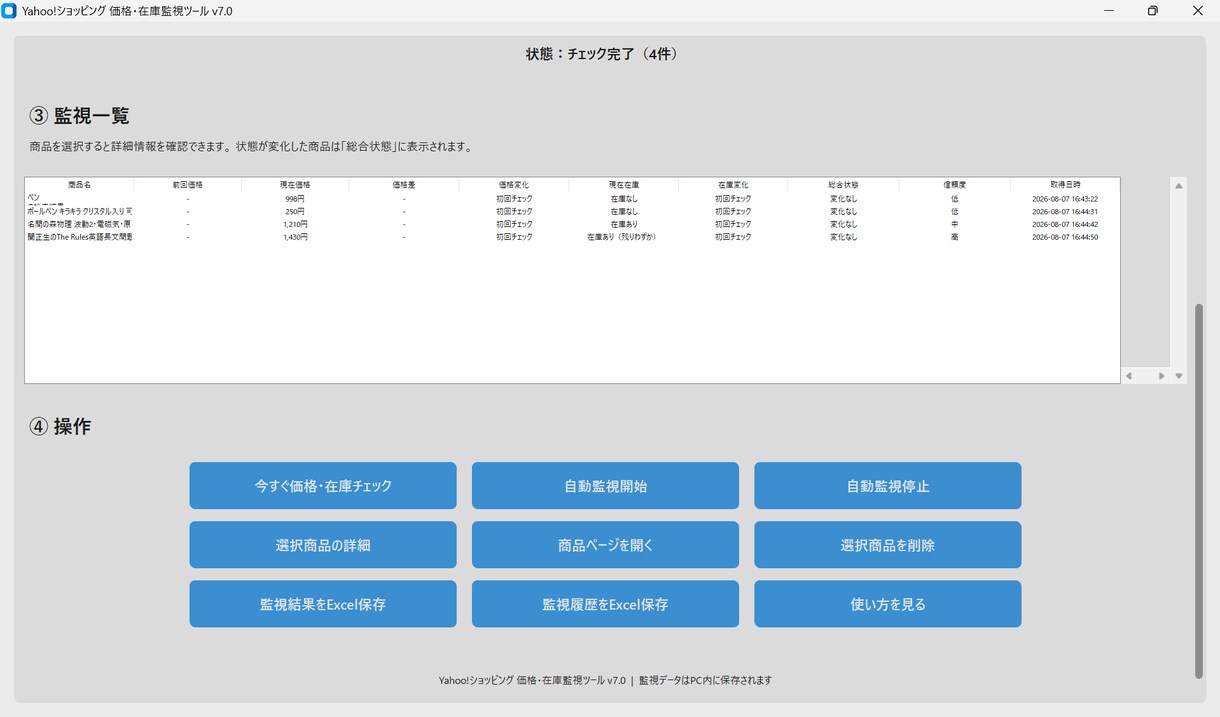Click the 998円 price cell
Viewport: 1220px width, 717px height.
[x=294, y=199]
